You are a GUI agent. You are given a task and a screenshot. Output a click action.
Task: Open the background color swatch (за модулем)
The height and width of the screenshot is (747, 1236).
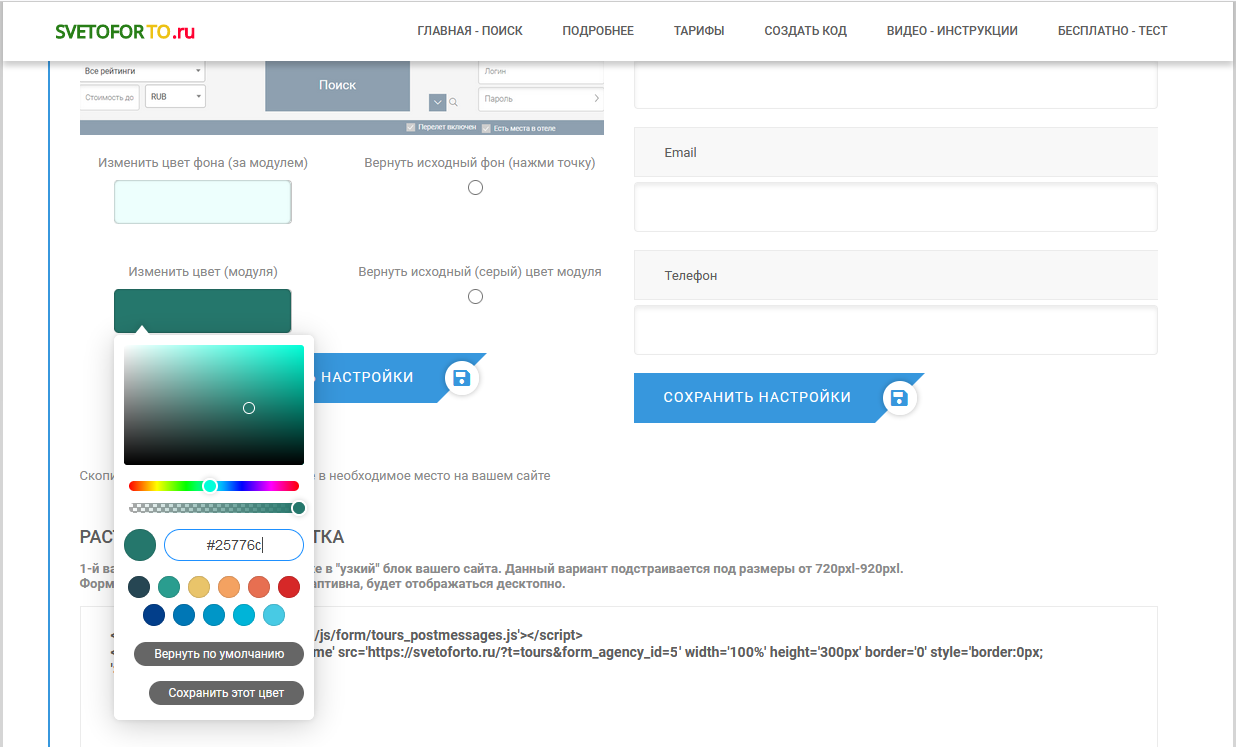pyautogui.click(x=203, y=202)
